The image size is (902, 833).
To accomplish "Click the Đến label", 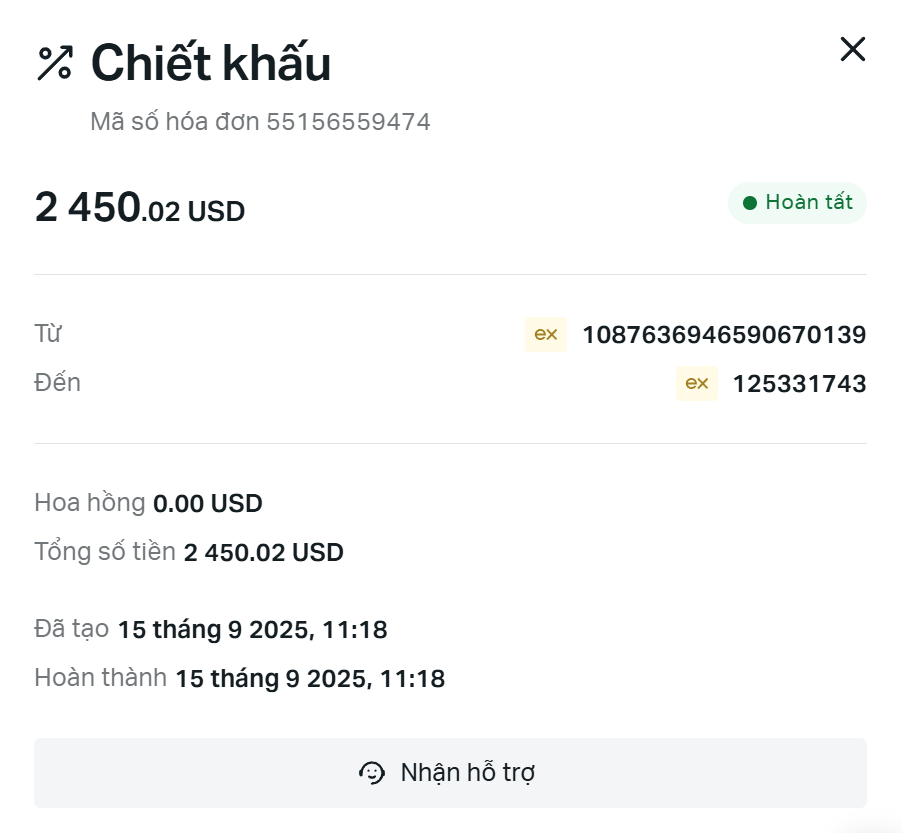I will pyautogui.click(x=57, y=383).
